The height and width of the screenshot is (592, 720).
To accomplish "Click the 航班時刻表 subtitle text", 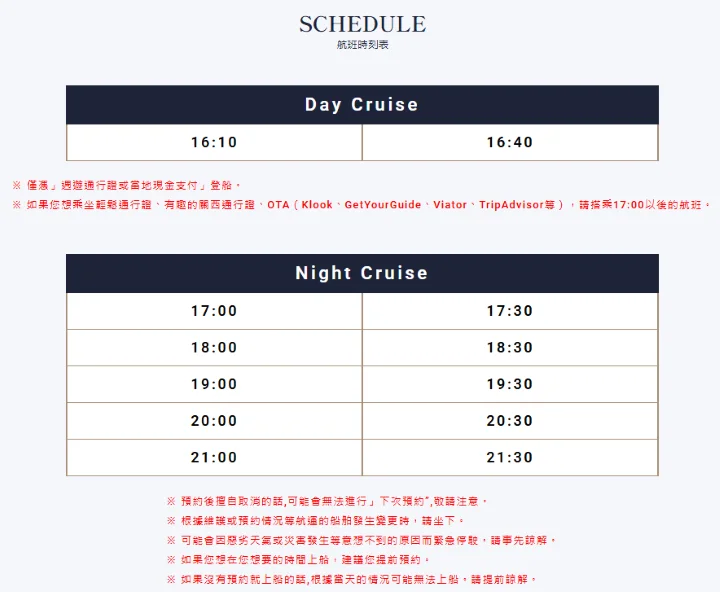I will coord(362,45).
